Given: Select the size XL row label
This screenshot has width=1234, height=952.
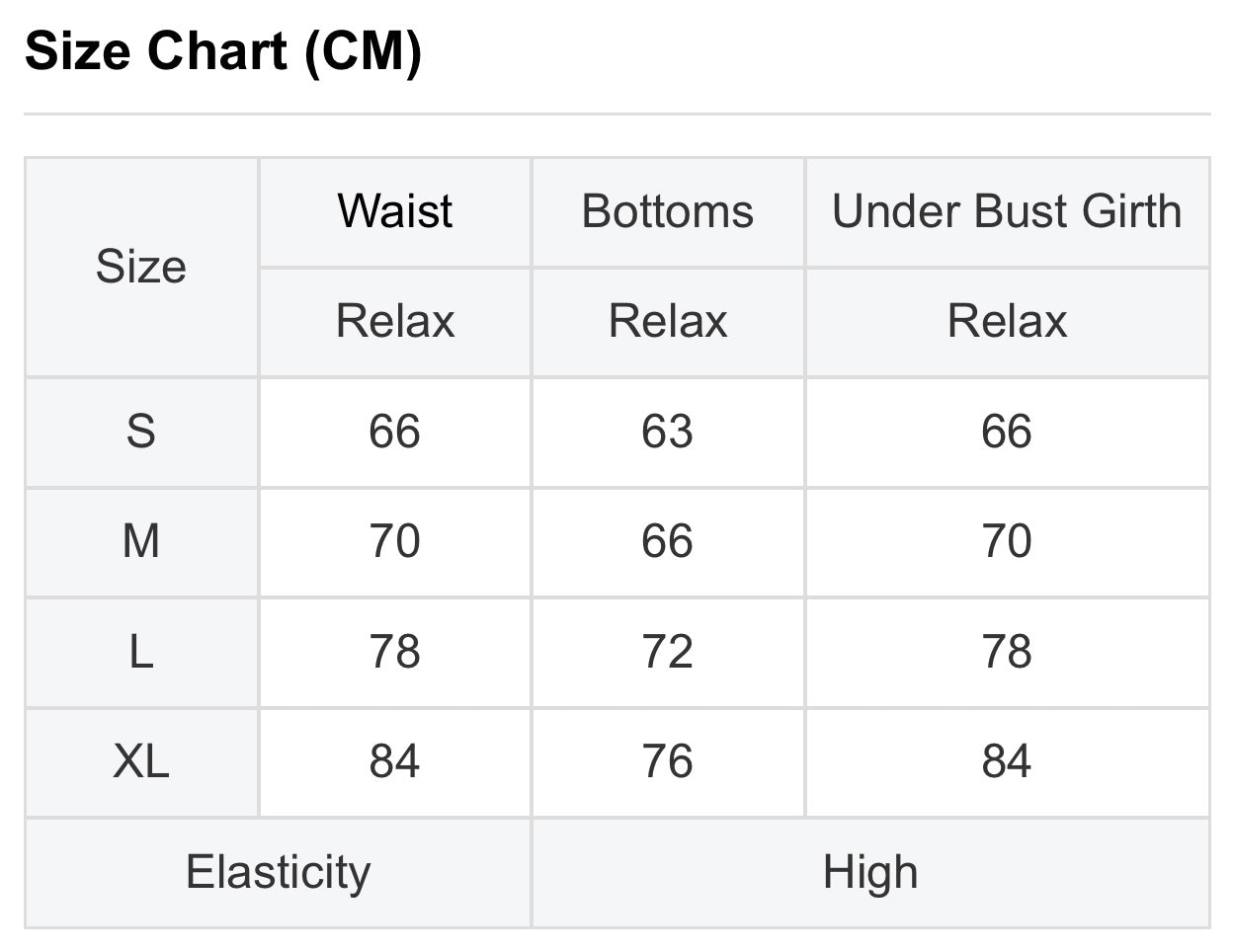Looking at the screenshot, I should [x=141, y=761].
